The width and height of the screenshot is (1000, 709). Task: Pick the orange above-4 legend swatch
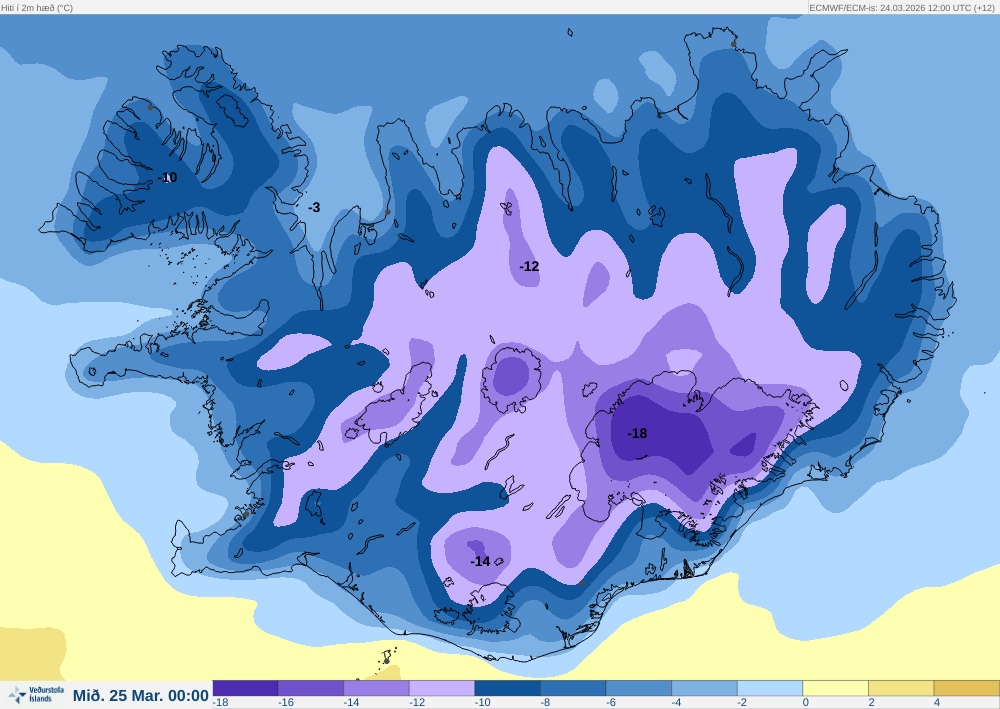[x=967, y=688]
